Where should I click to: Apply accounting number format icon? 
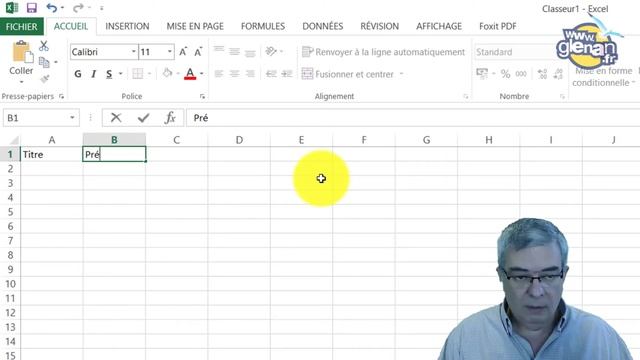click(x=482, y=73)
